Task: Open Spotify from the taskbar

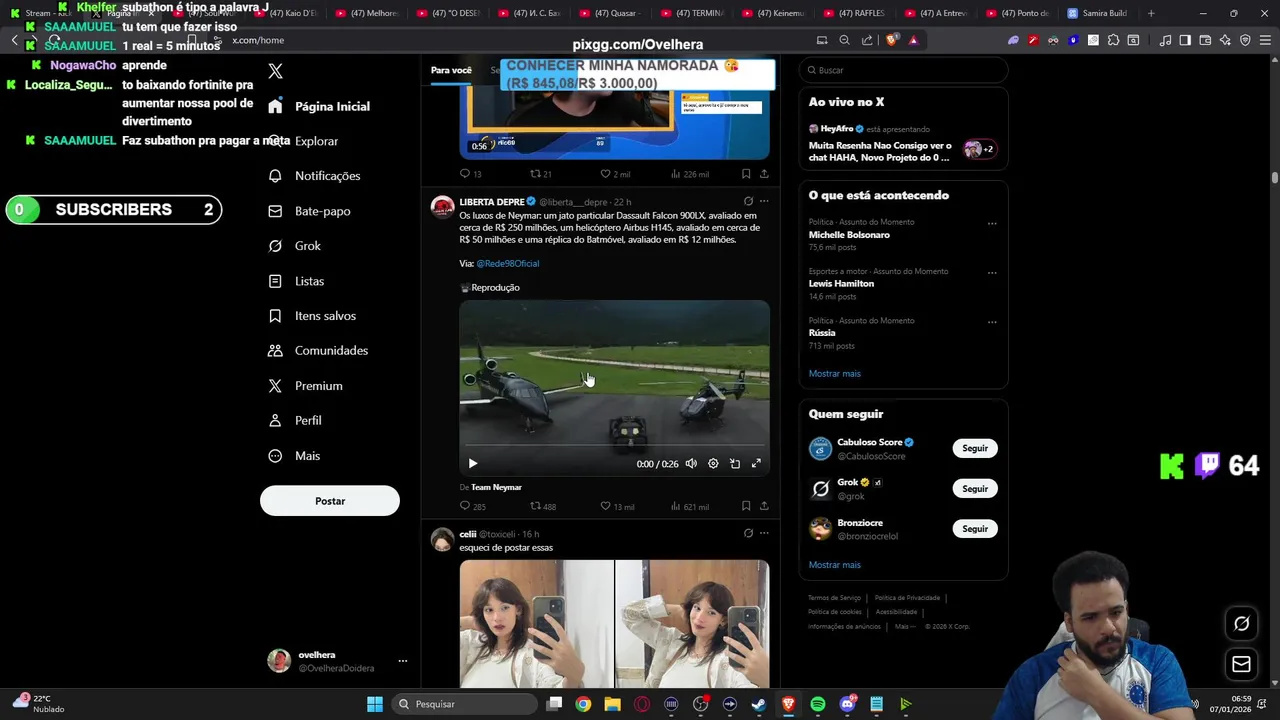Action: (x=818, y=704)
